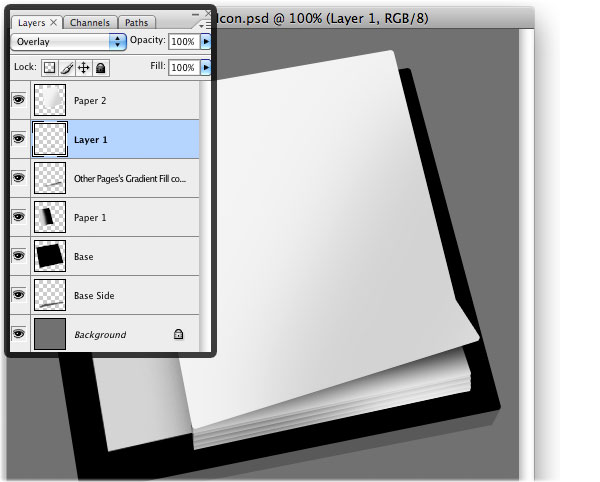The height and width of the screenshot is (482, 600).
Task: Toggle lock transparent pixels icon
Action: coord(49,68)
